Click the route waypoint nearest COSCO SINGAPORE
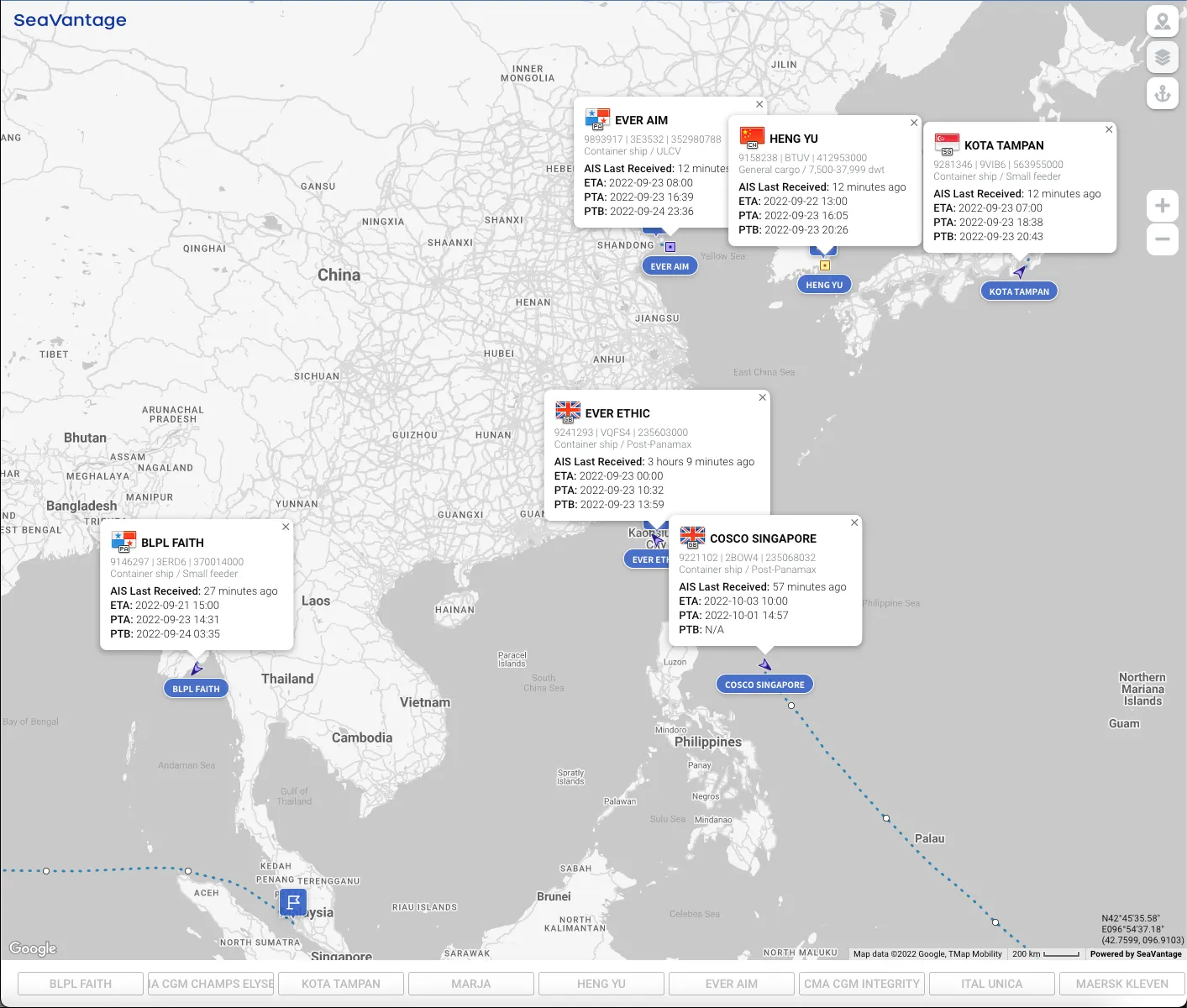Image resolution: width=1187 pixels, height=1008 pixels. (791, 706)
